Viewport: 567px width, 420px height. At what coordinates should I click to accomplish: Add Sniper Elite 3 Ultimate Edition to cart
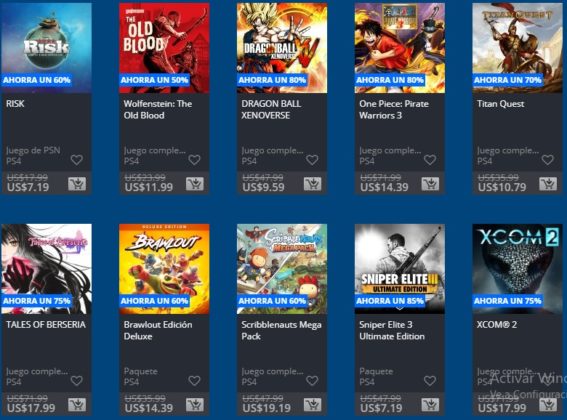coord(430,405)
